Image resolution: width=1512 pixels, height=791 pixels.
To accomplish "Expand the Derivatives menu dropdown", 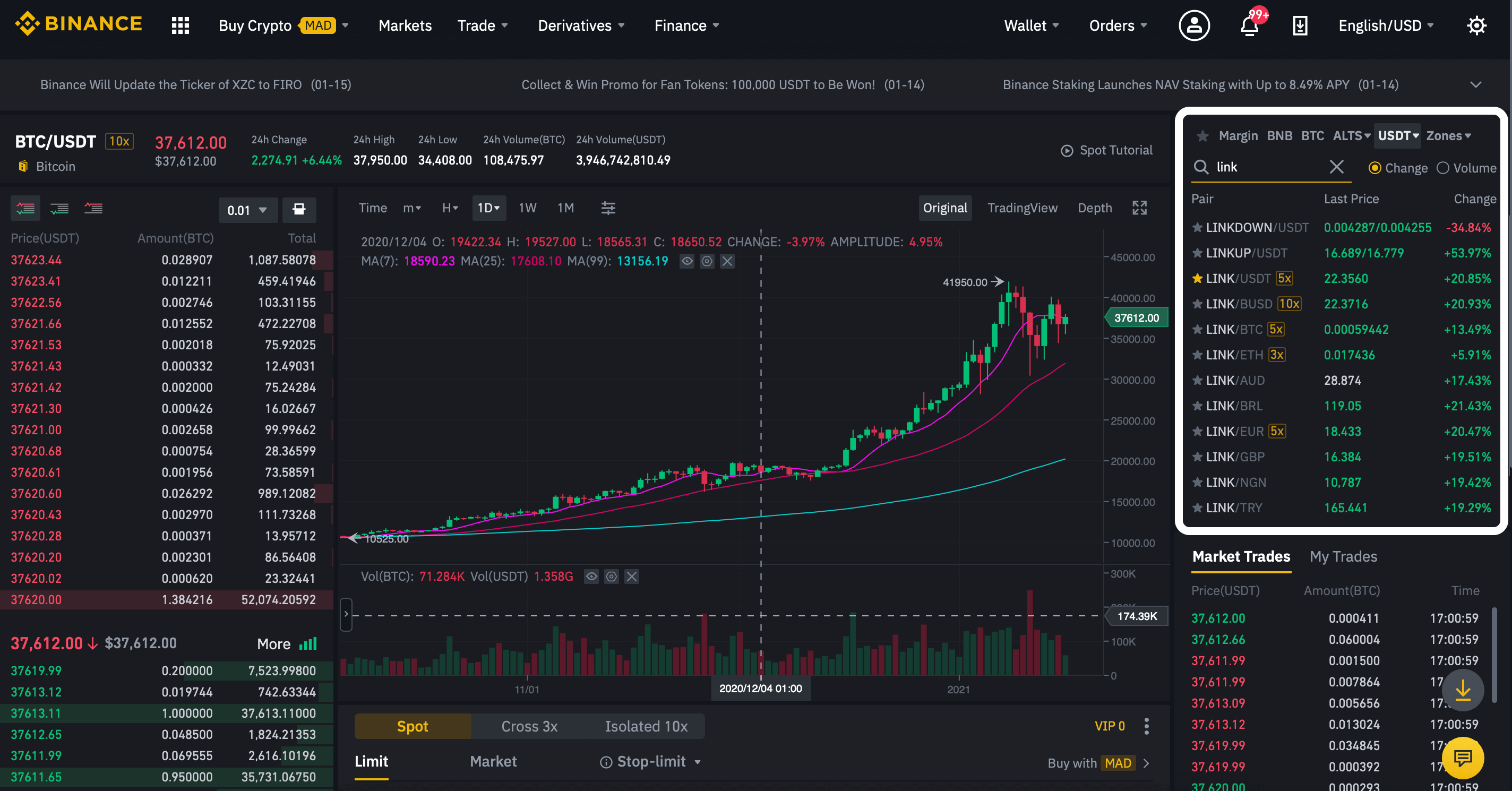I will pyautogui.click(x=581, y=25).
